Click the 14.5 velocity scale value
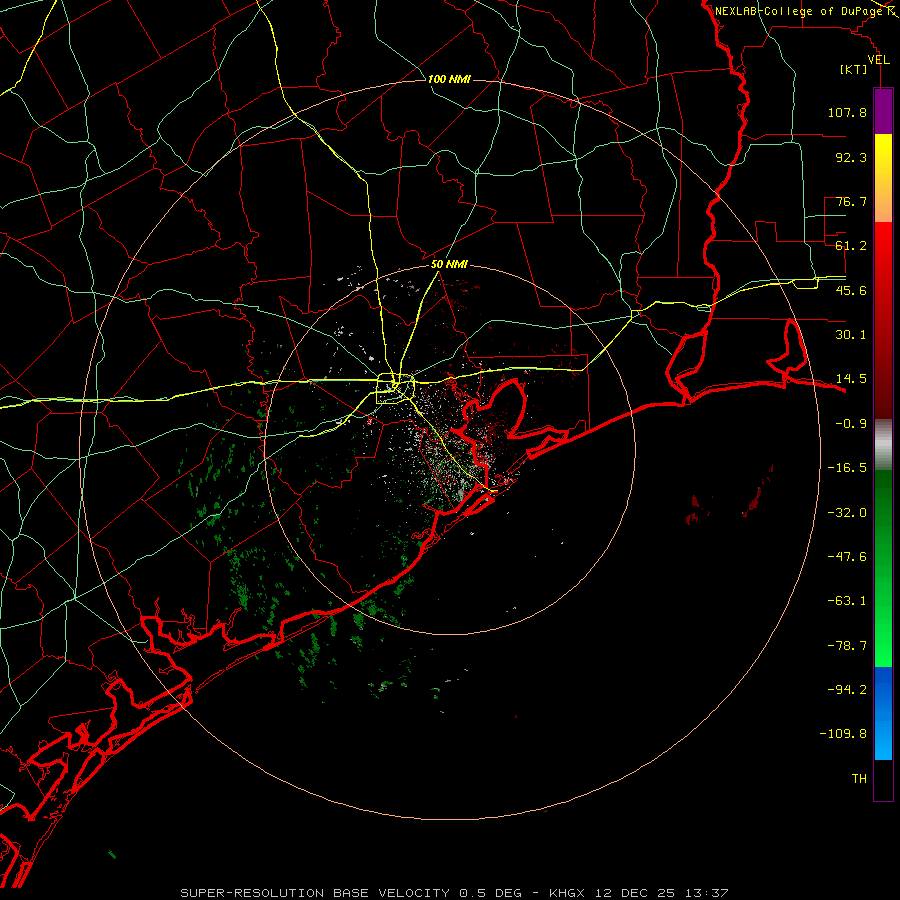This screenshot has height=900, width=900. tap(851, 379)
